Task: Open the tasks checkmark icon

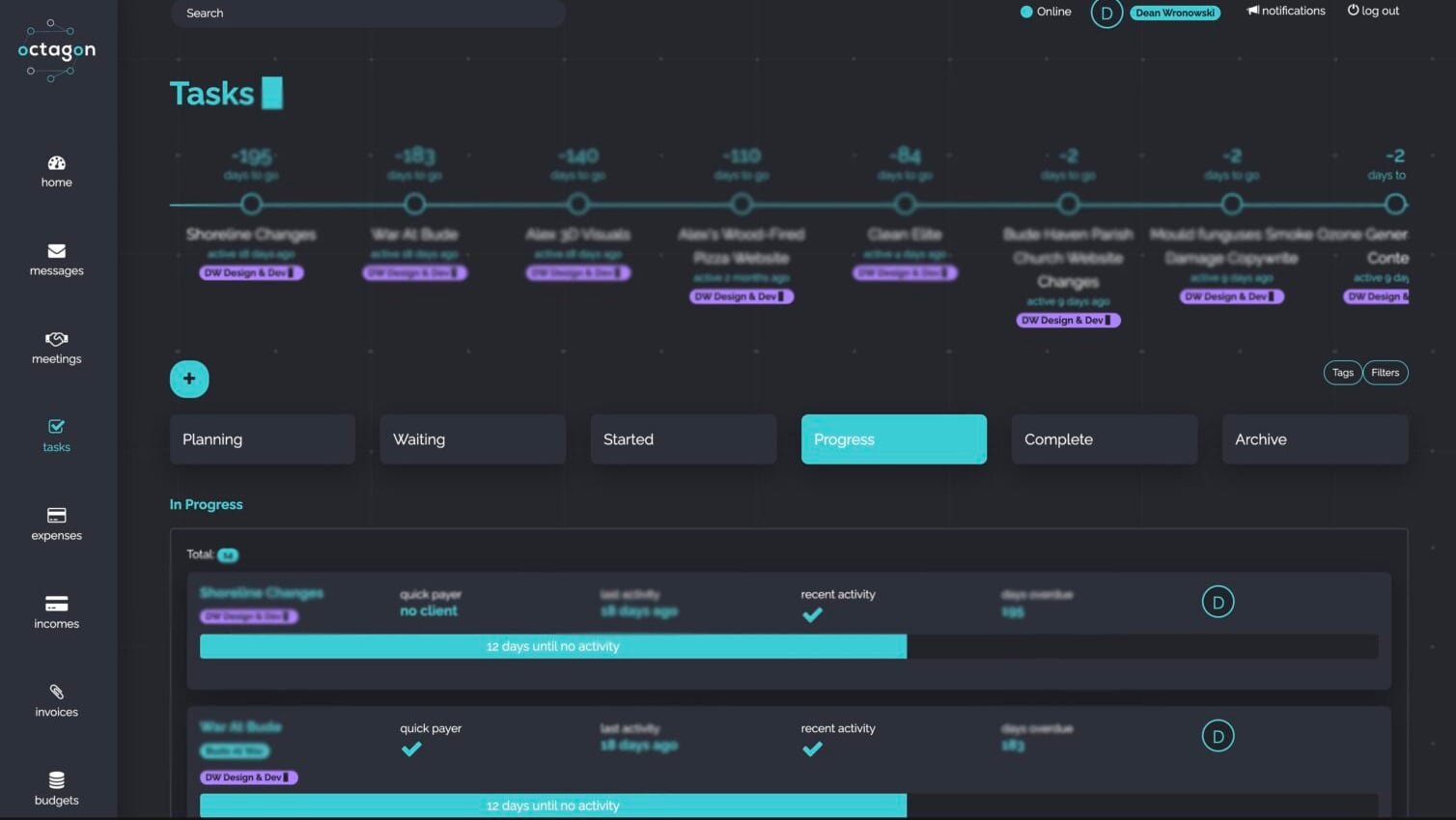Action: (57, 427)
